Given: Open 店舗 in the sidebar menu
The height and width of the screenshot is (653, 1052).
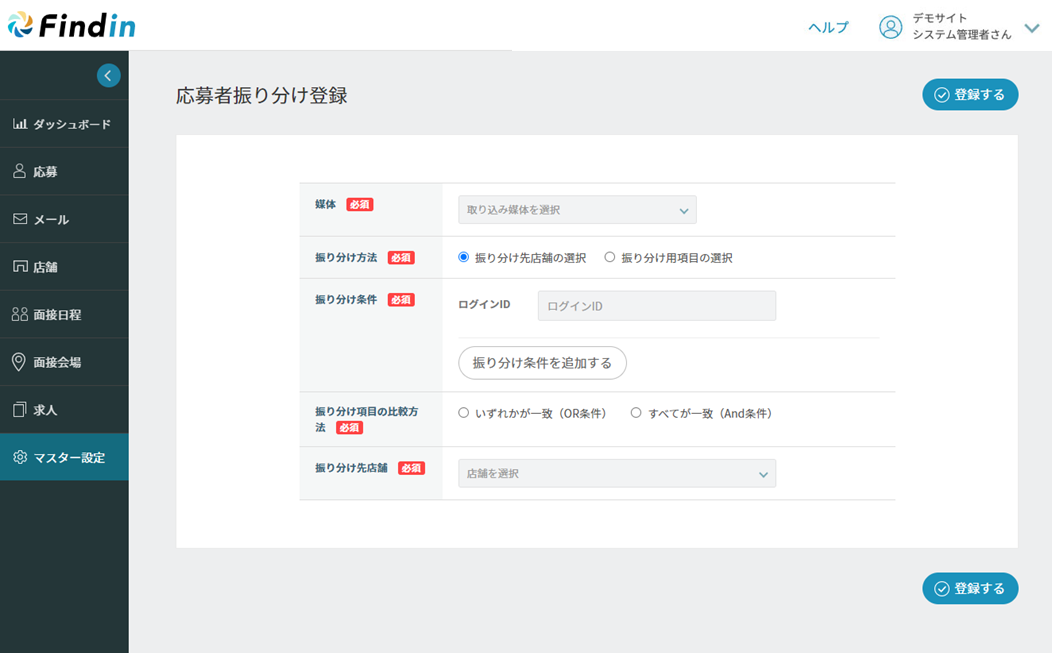Looking at the screenshot, I should tap(45, 267).
